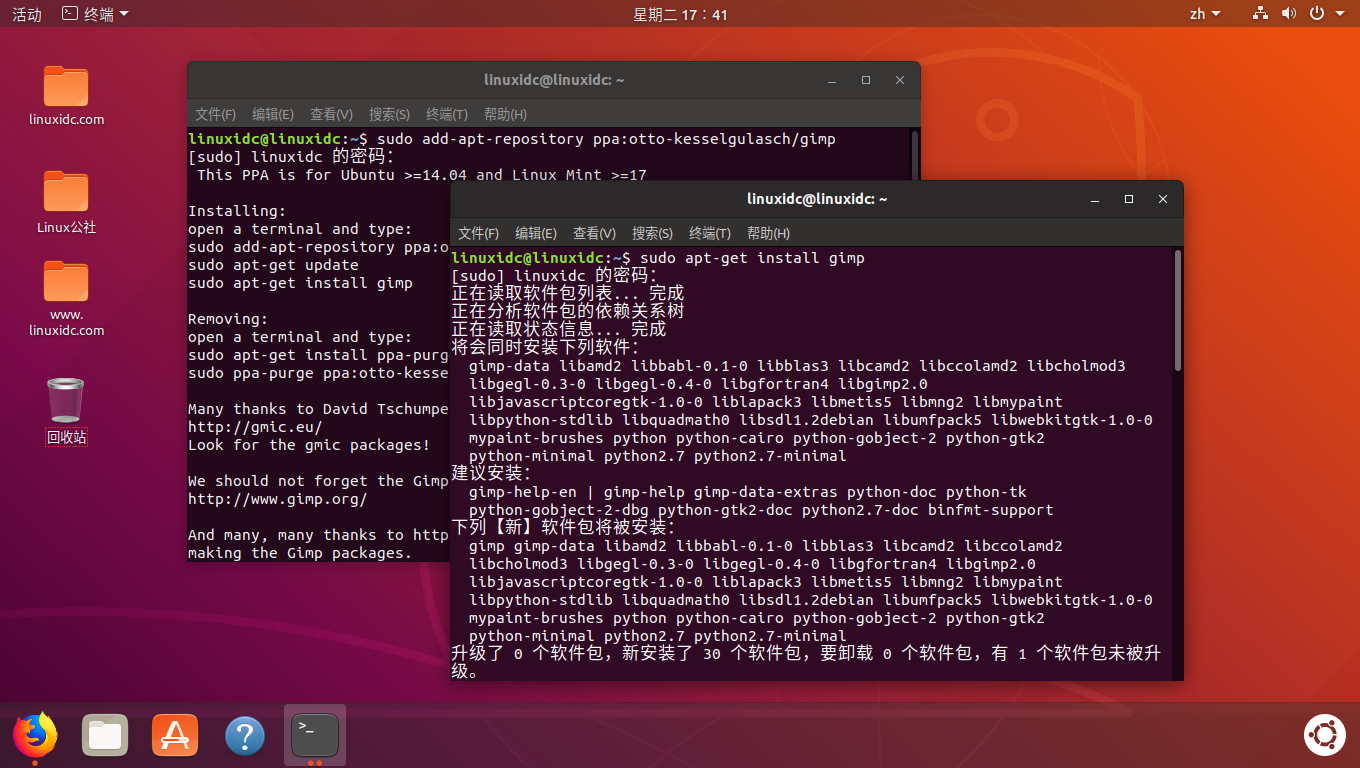Open Files manager in the dock
Image resolution: width=1360 pixels, height=768 pixels.
pos(105,736)
